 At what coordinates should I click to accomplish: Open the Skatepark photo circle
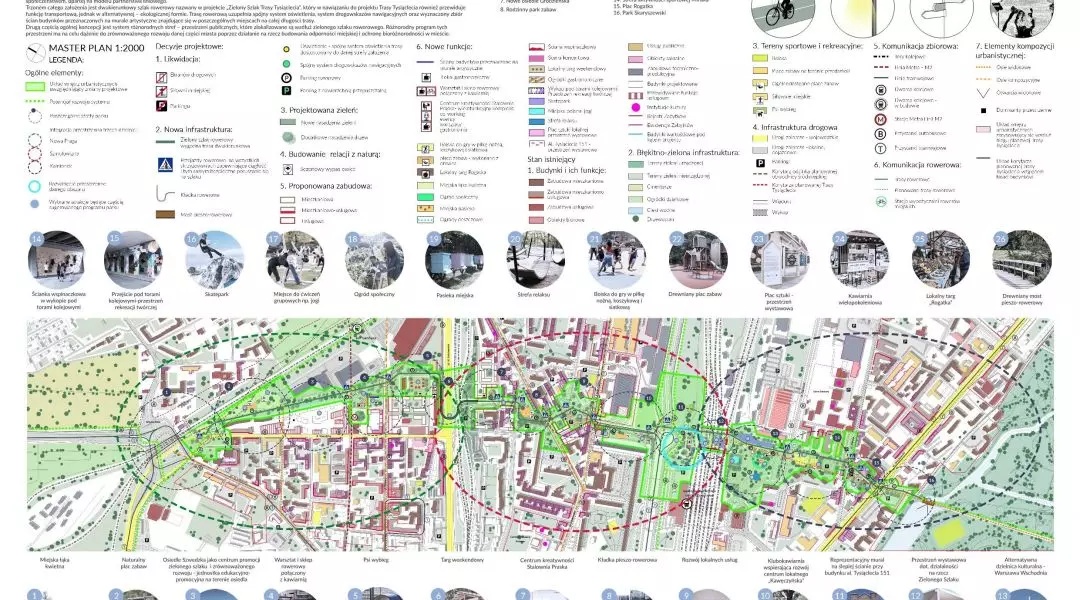[214, 260]
